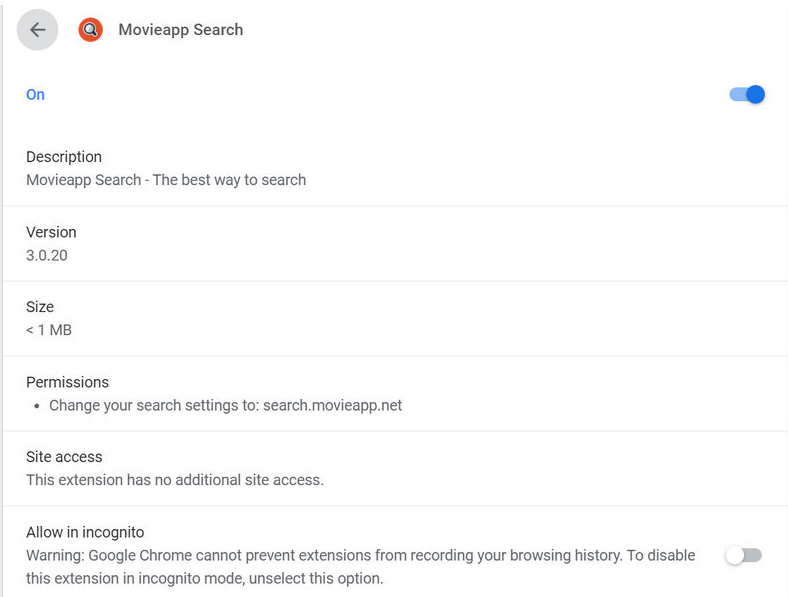Click the Movieapp Search extension icon
The height and width of the screenshot is (597, 788).
91,30
